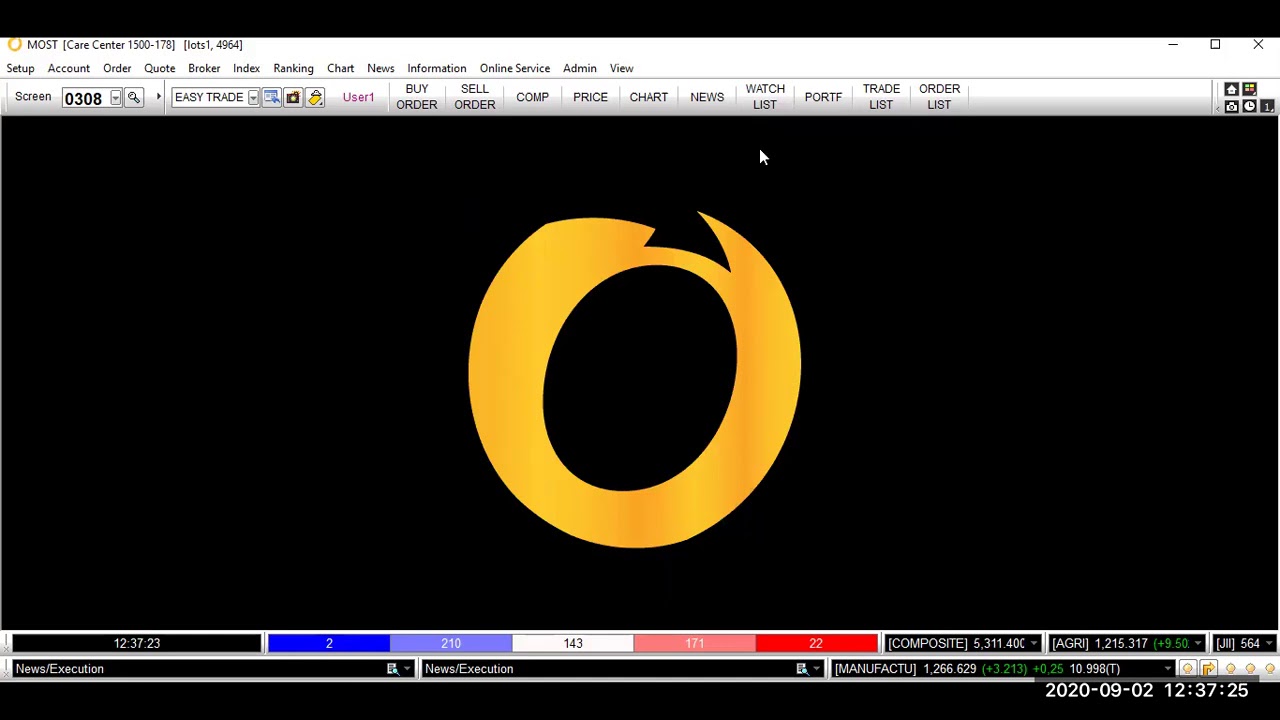
Task: Open the CHART toolbar button
Action: (x=648, y=97)
